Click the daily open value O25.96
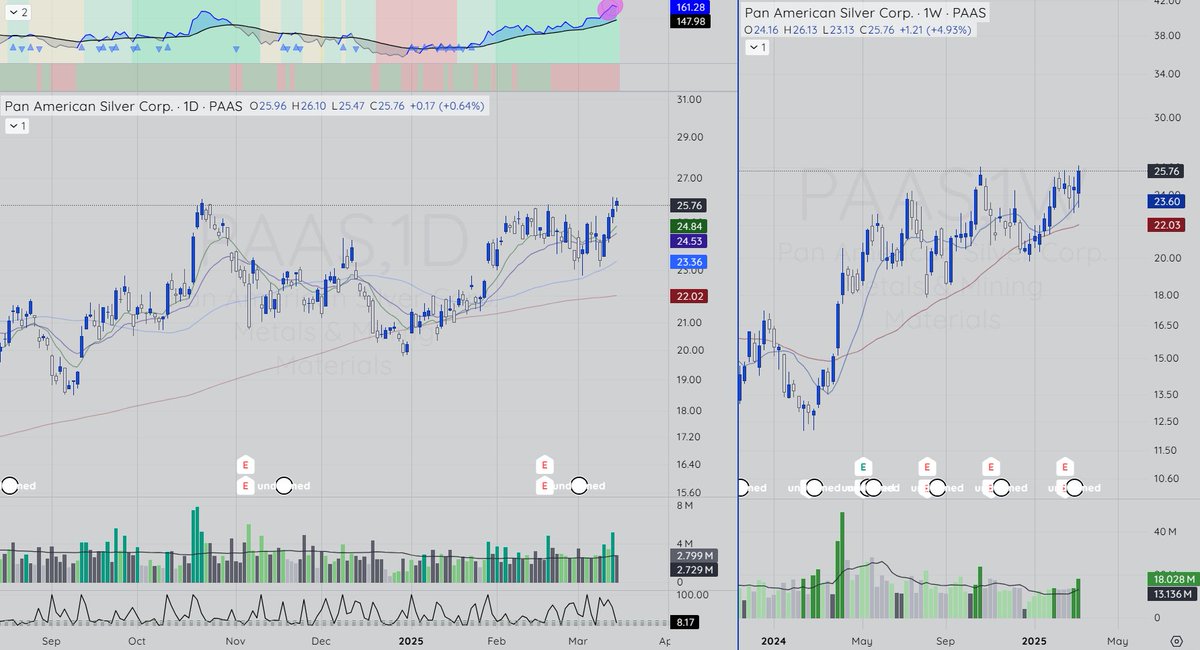The image size is (1200, 650). 269,106
